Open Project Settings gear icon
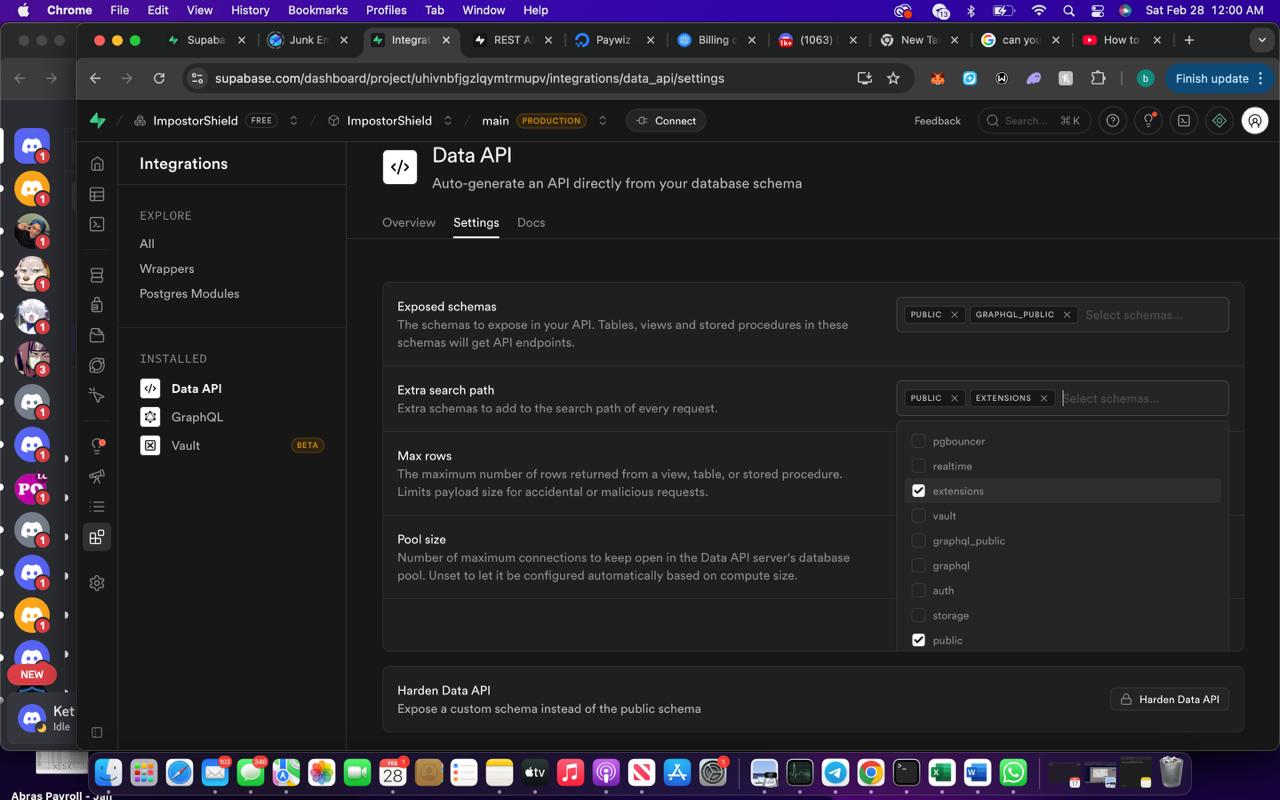 [97, 583]
